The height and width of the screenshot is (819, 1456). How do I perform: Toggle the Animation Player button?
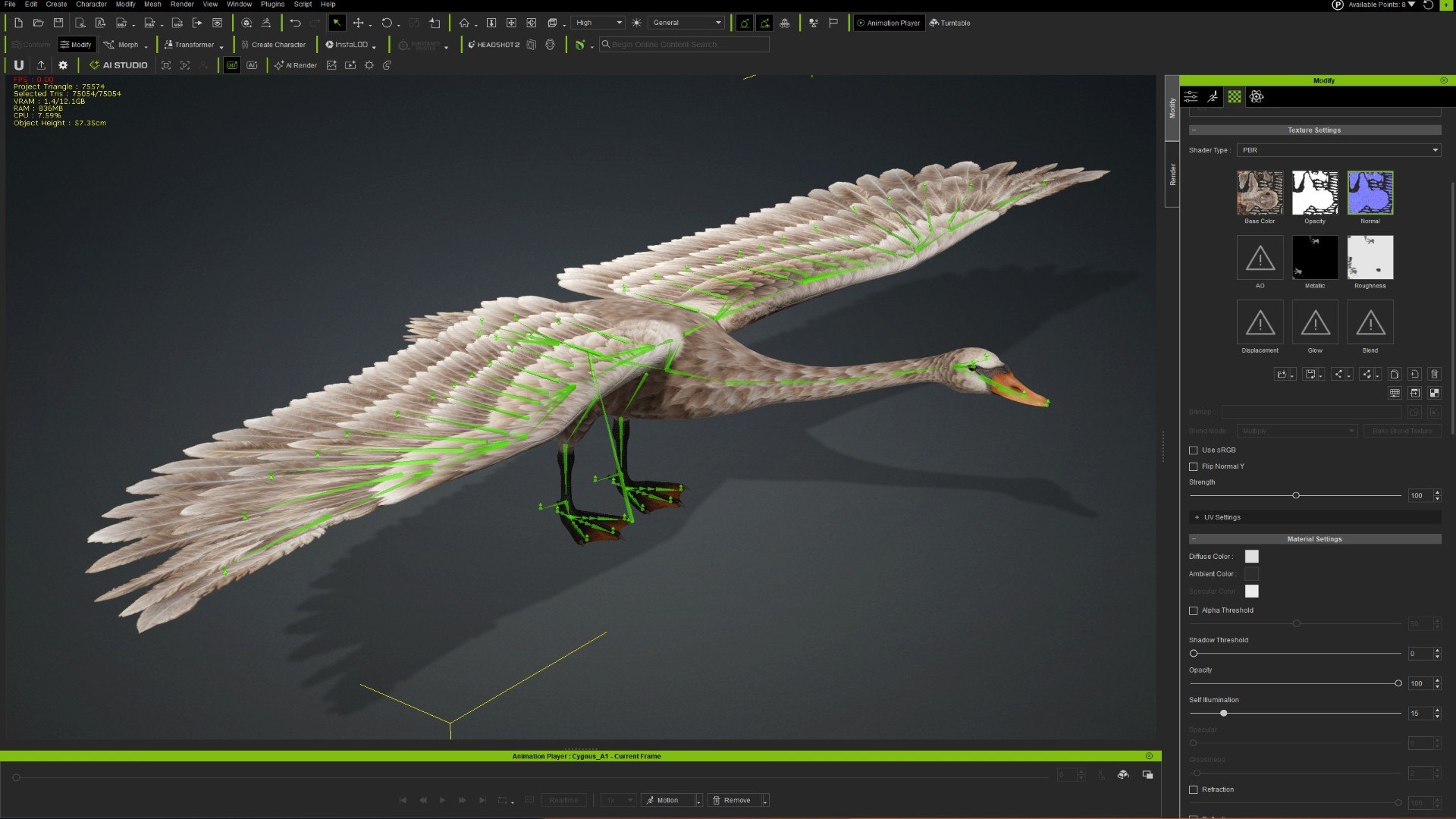(x=888, y=23)
